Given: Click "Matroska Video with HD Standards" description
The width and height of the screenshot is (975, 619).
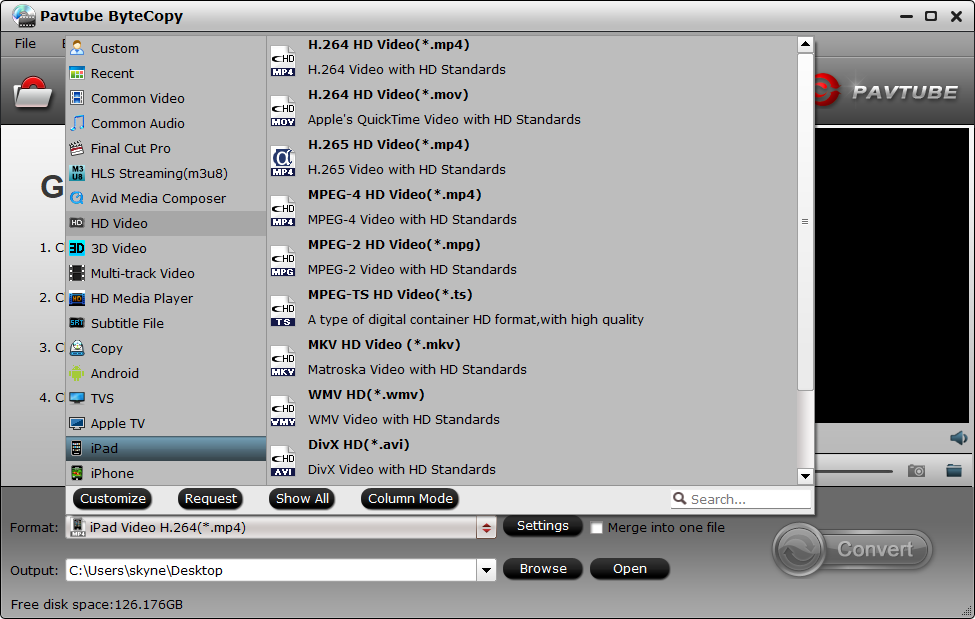Looking at the screenshot, I should [417, 370].
